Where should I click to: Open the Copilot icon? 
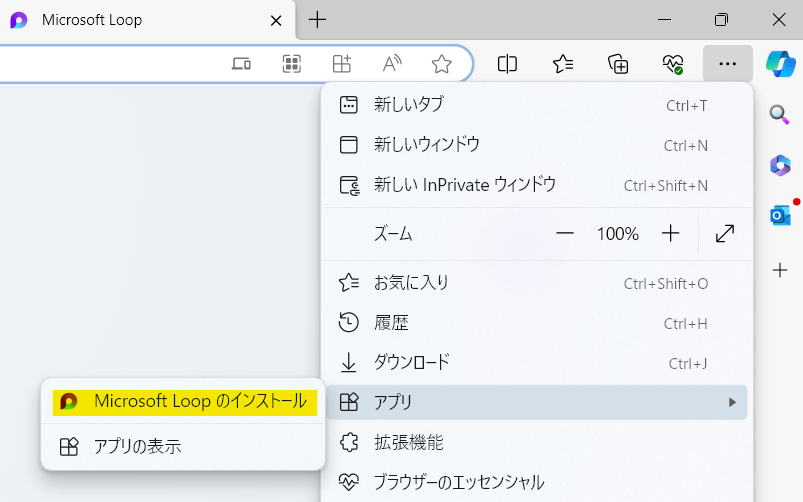pos(780,64)
